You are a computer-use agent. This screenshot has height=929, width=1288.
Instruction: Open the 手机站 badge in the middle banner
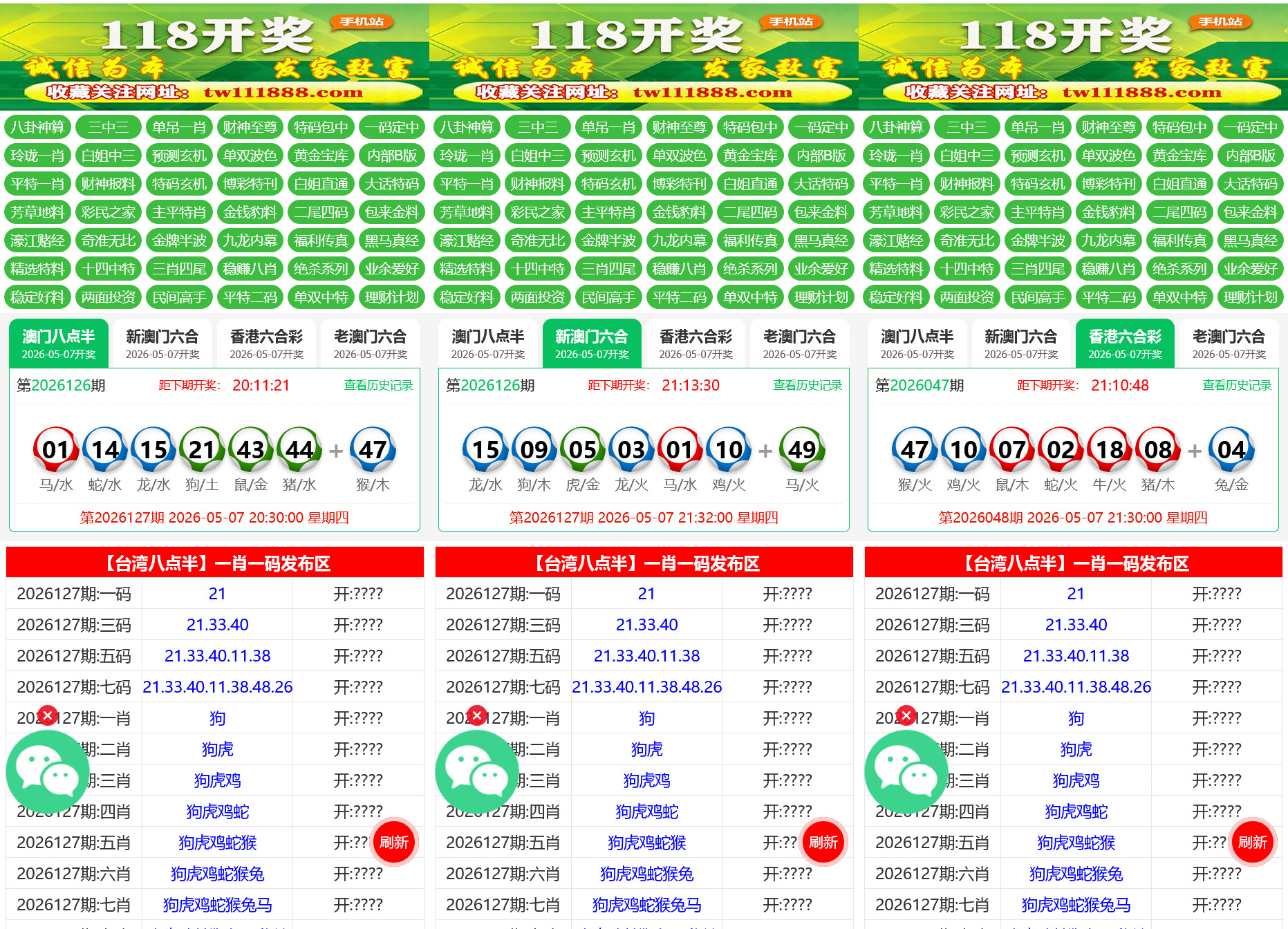791,22
